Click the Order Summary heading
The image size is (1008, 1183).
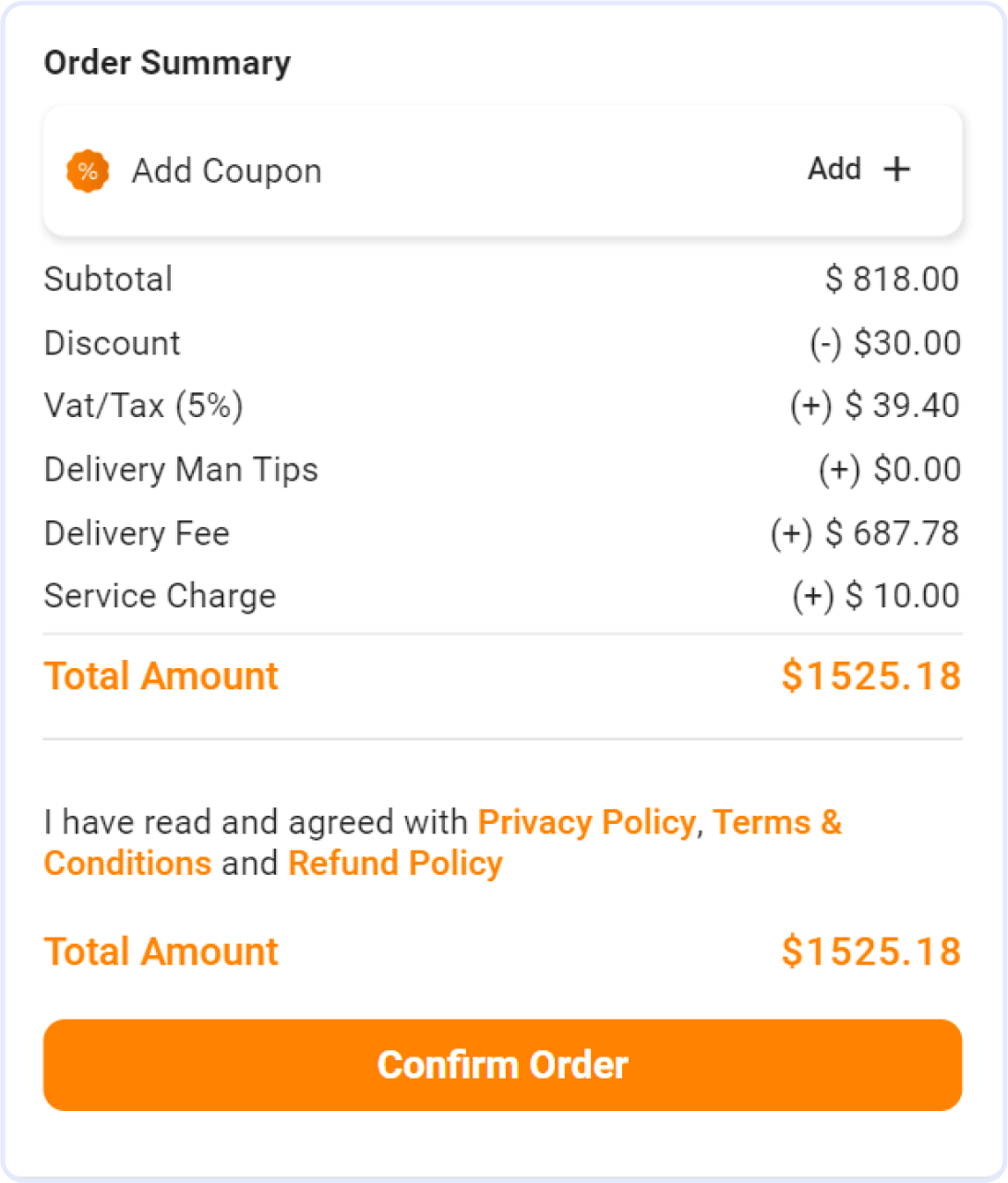167,63
